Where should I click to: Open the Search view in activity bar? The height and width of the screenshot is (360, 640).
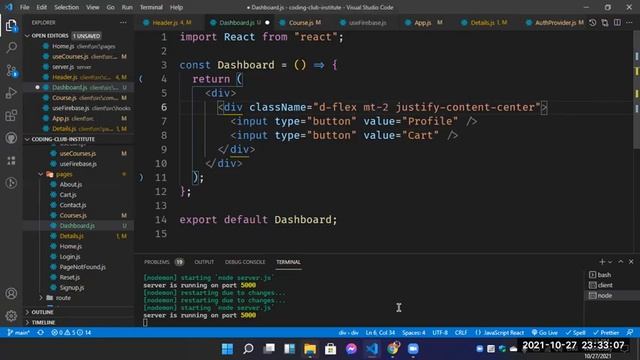point(11,47)
